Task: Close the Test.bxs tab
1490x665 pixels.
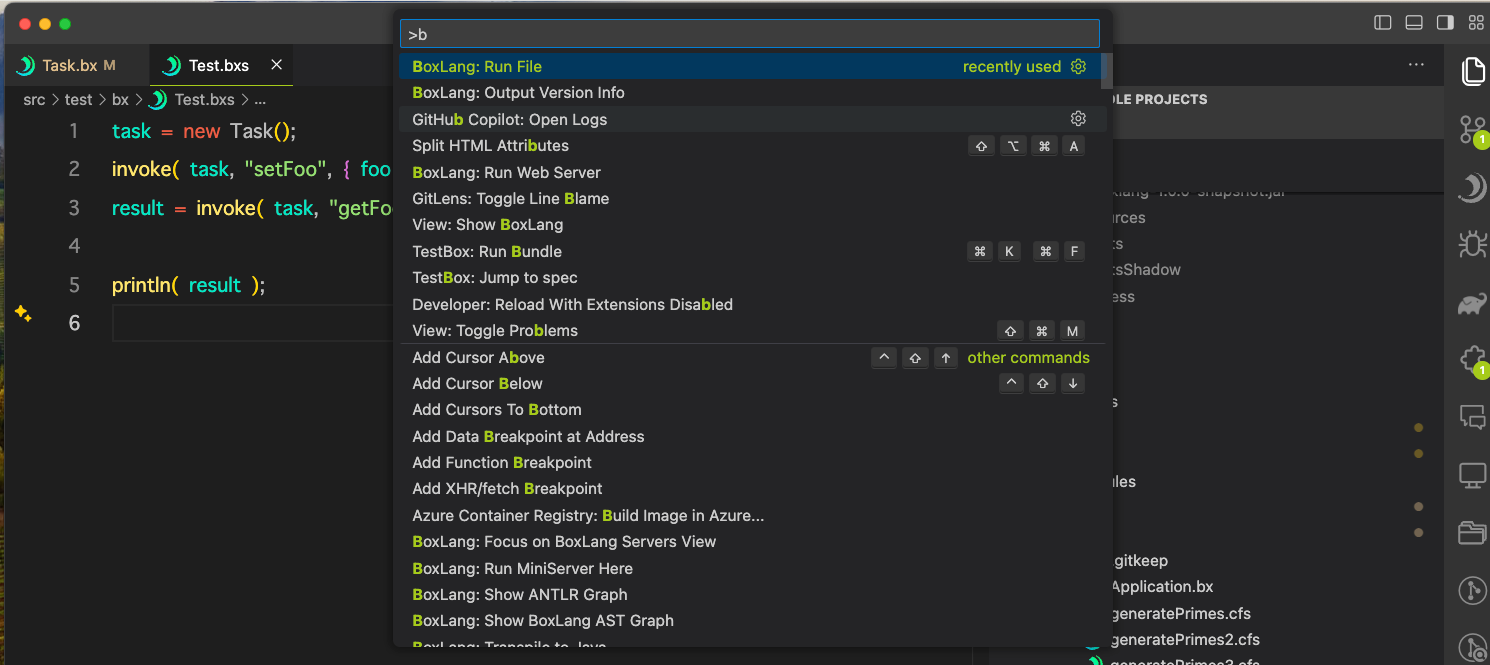Action: click(277, 65)
